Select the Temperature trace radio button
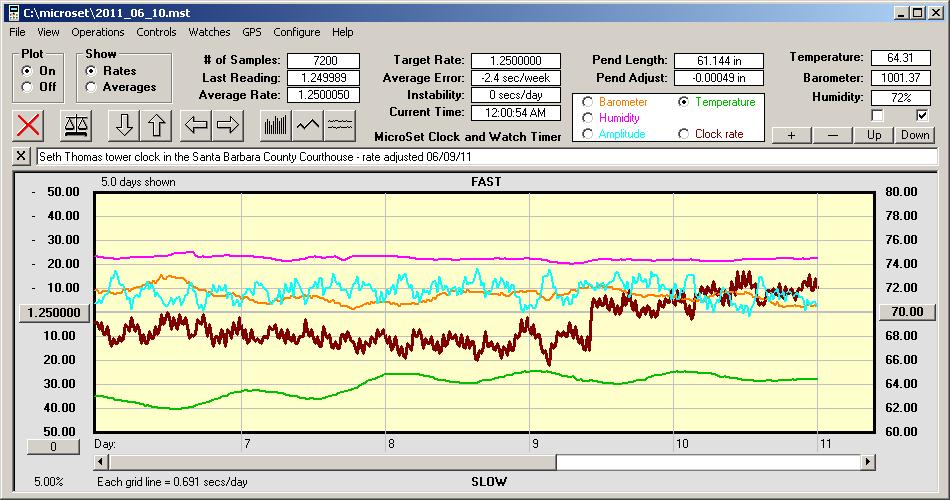 (683, 102)
